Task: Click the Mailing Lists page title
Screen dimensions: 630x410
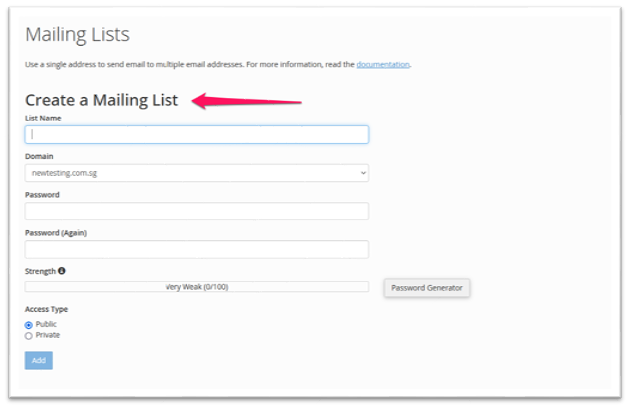Action: click(77, 35)
